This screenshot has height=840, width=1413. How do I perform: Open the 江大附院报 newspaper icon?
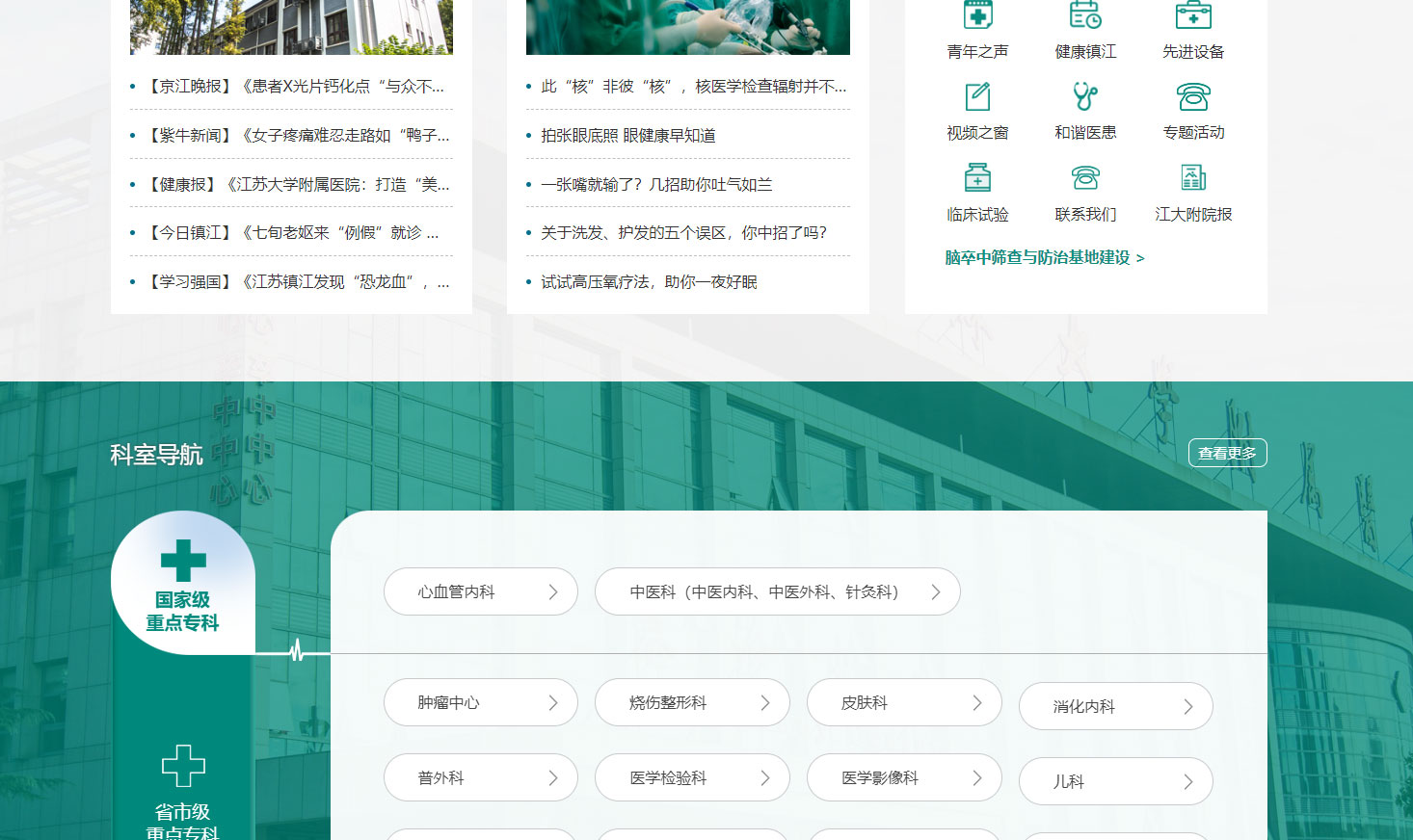pos(1193,177)
